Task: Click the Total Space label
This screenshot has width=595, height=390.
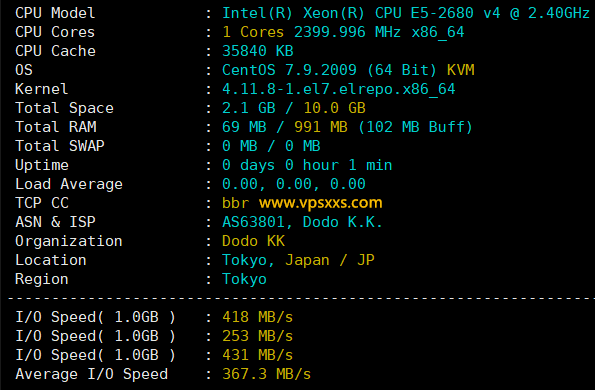Action: (65, 108)
